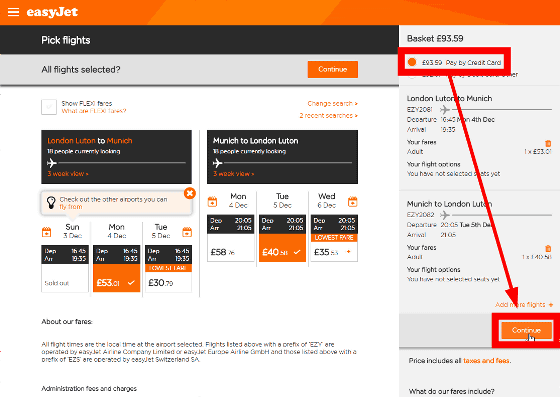Select the £58 Mon 4 Dec return fare
The image size is (560, 397).
[231, 238]
